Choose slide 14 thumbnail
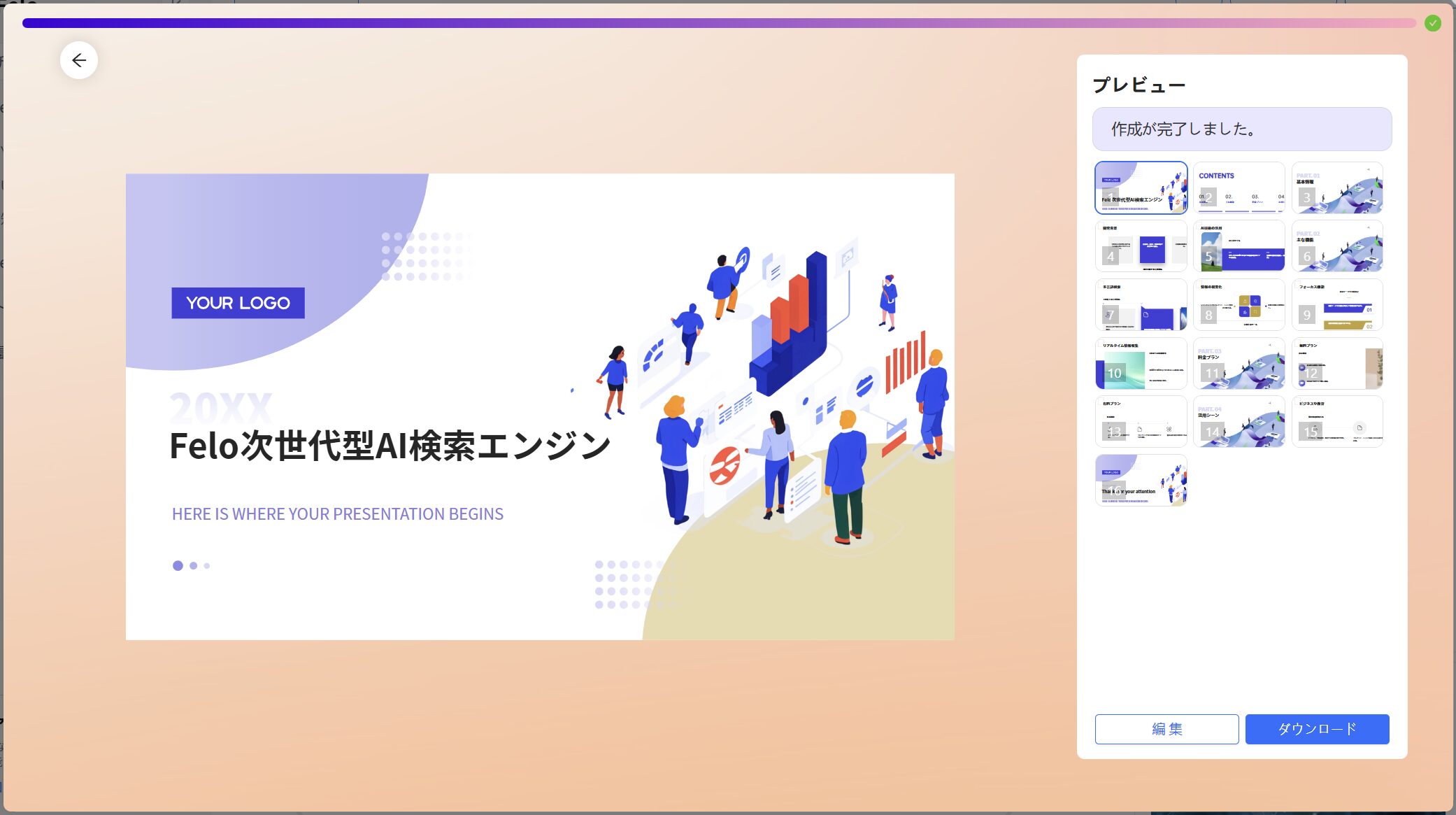 [x=1239, y=422]
